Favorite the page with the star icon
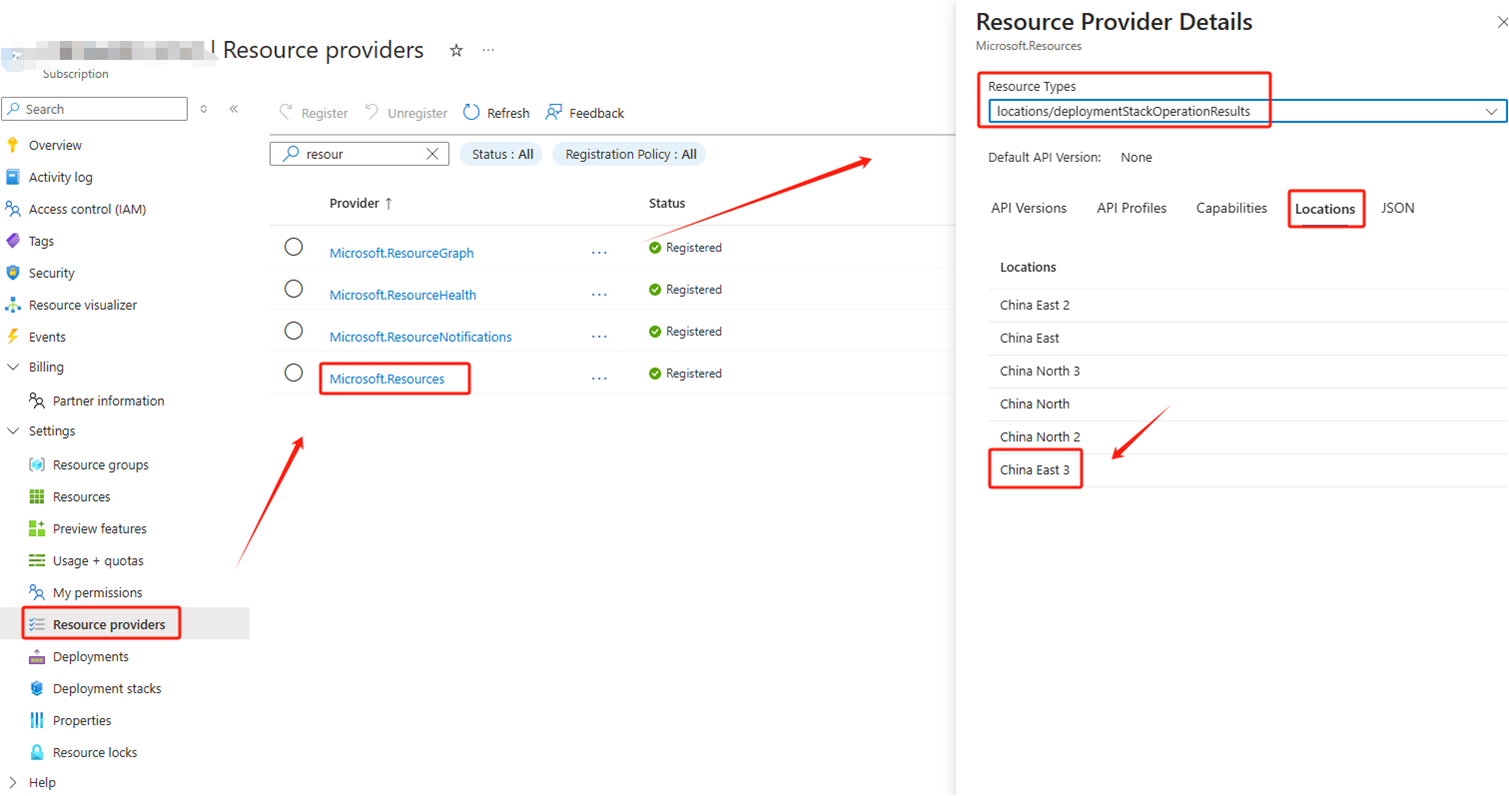 456,50
